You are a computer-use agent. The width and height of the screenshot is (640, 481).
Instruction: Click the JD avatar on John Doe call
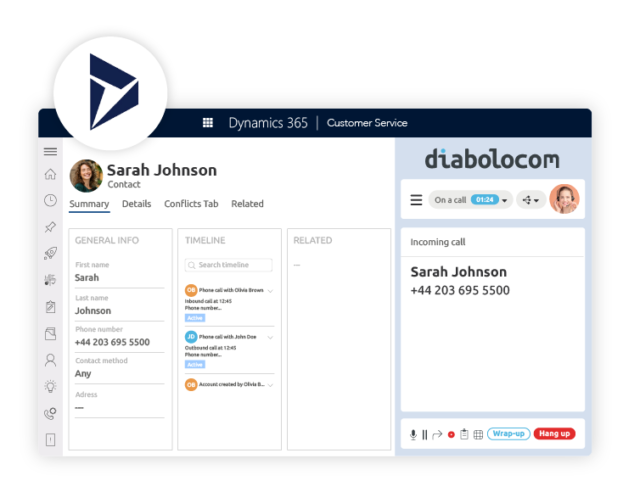coord(191,337)
